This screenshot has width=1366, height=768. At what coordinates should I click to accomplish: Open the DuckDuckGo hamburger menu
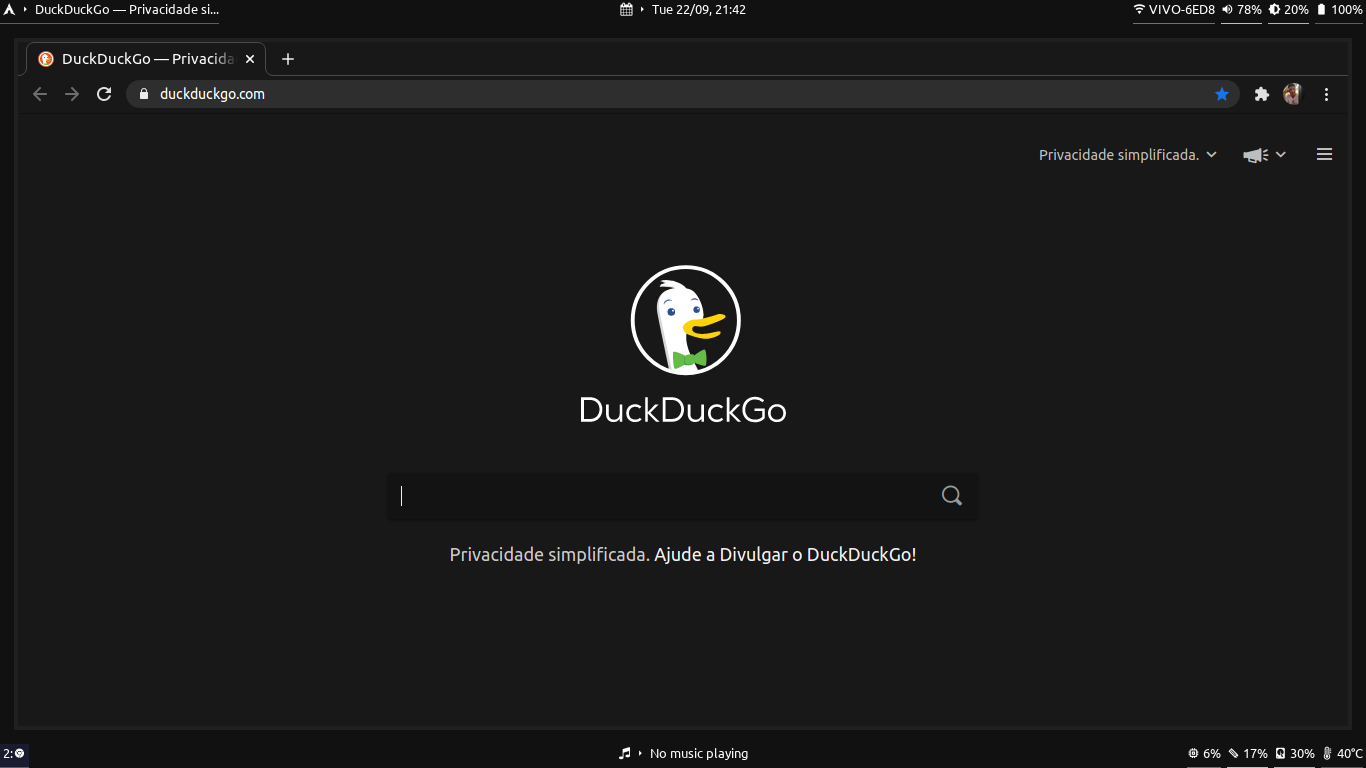click(x=1325, y=154)
